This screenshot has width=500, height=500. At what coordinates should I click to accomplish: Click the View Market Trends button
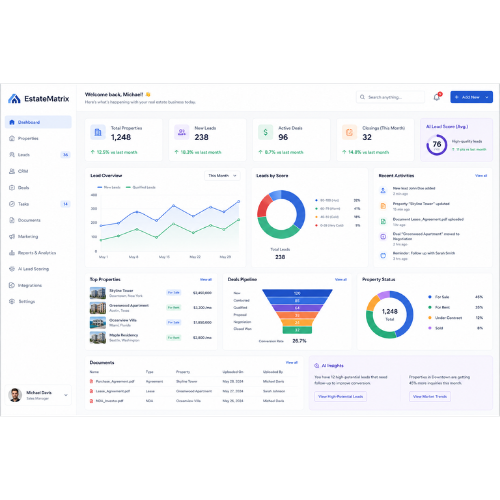click(430, 396)
